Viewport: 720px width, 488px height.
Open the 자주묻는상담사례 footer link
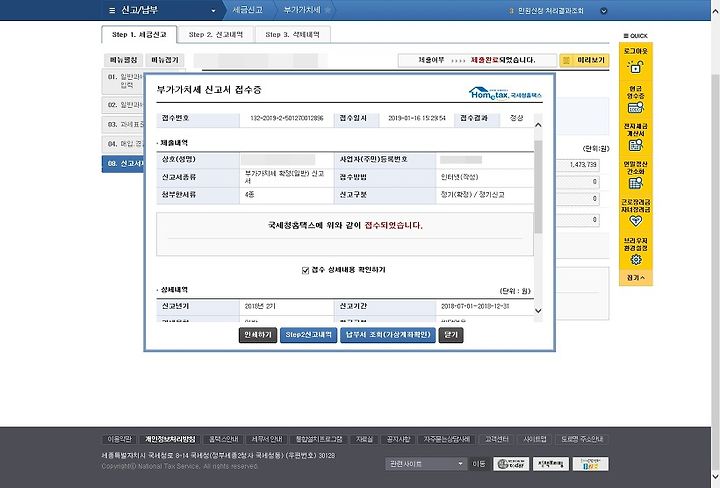[x=446, y=439]
